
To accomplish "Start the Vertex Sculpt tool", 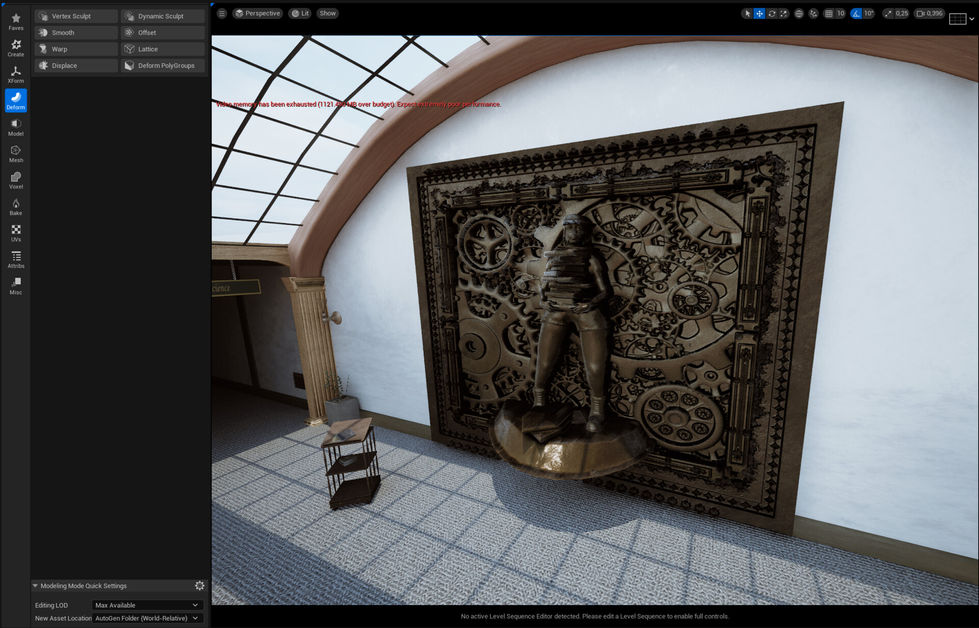I will pyautogui.click(x=76, y=16).
